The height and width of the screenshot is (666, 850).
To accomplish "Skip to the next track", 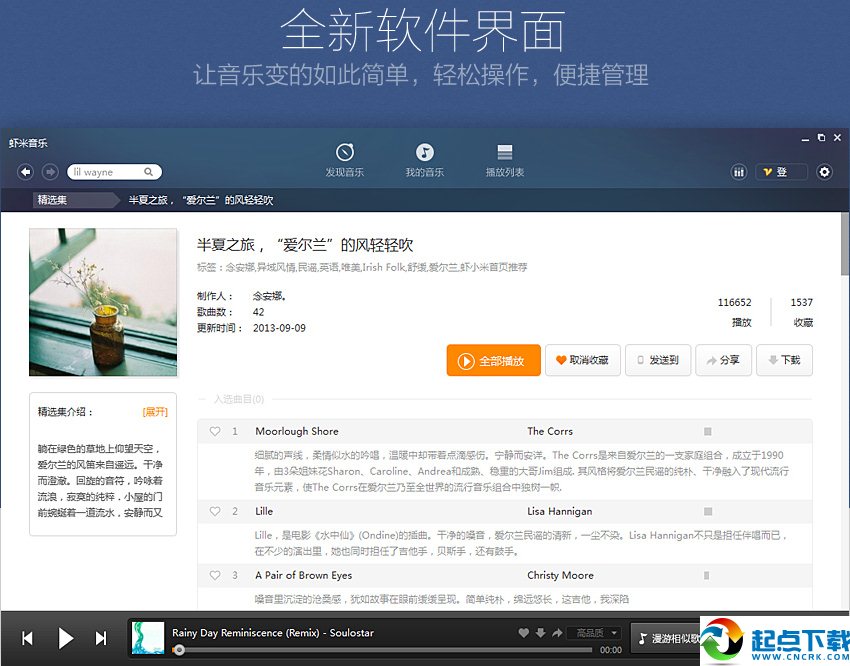I will pos(101,638).
